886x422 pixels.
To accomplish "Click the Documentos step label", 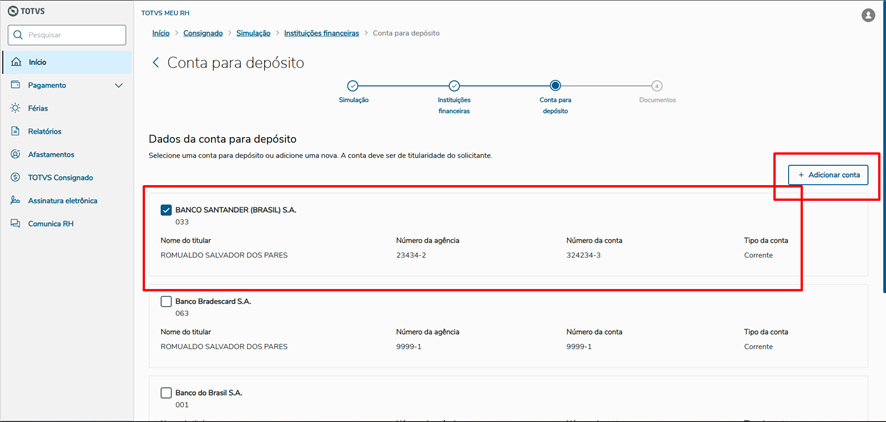I will [657, 100].
